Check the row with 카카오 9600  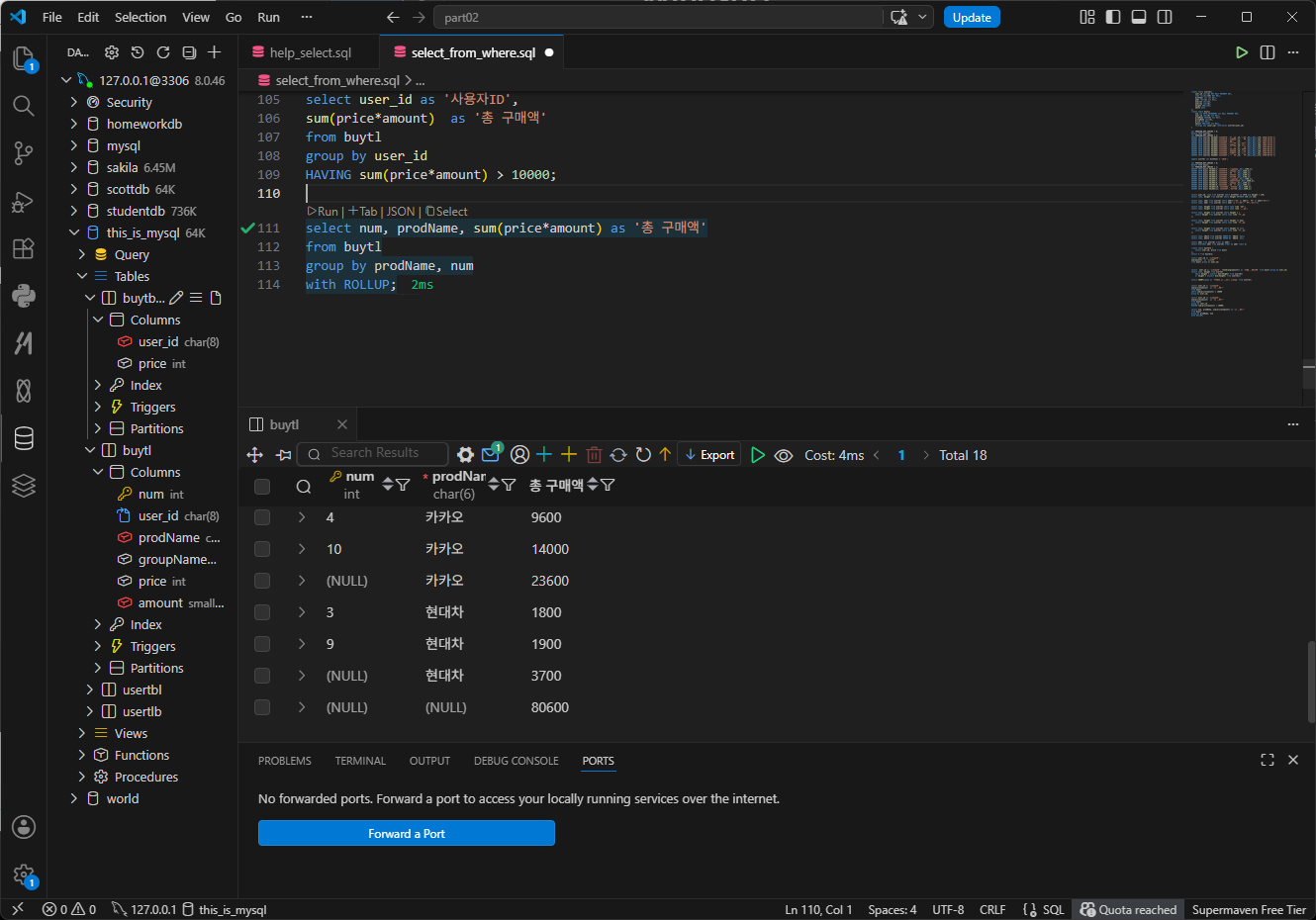click(262, 517)
